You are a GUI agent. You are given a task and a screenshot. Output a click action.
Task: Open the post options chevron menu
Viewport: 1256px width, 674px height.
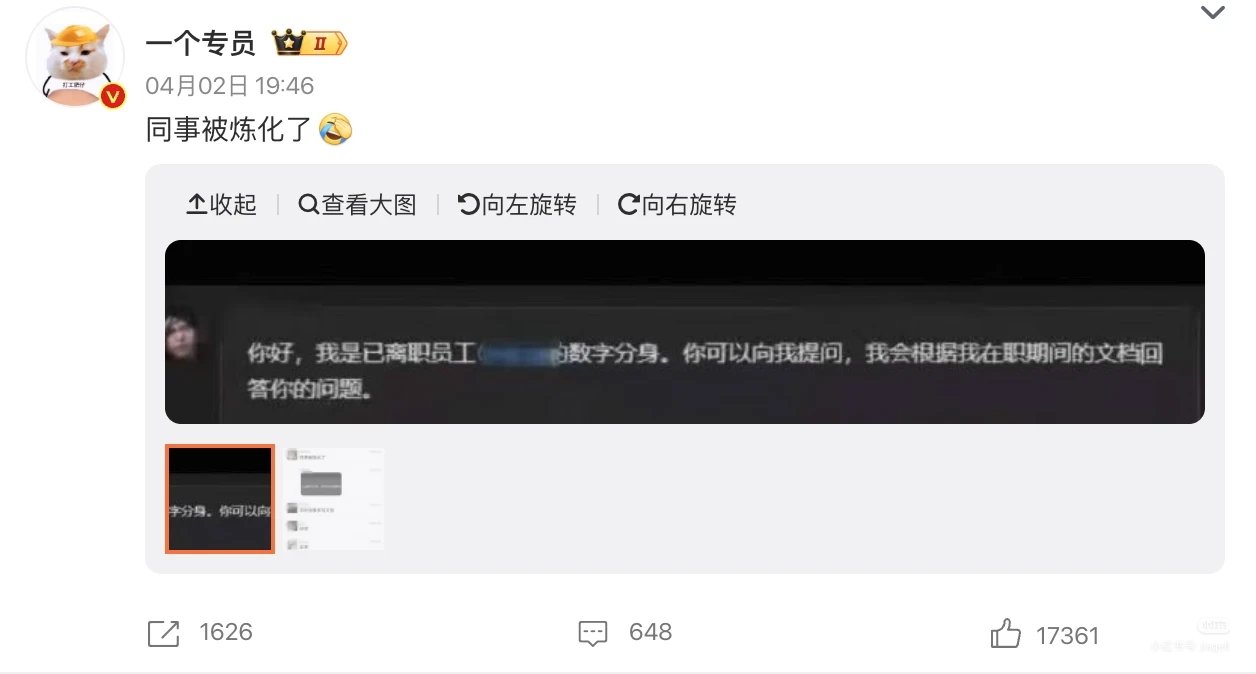(x=1212, y=13)
